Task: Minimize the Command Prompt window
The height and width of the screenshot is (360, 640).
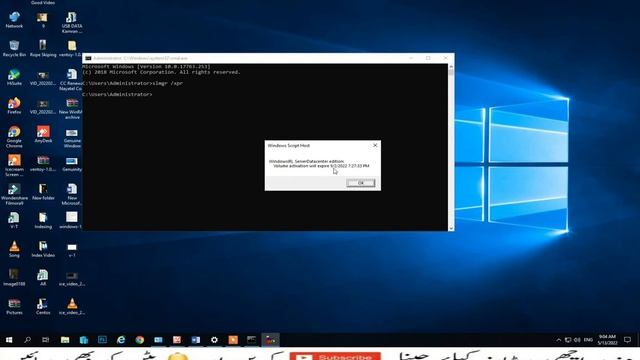Action: click(x=411, y=58)
